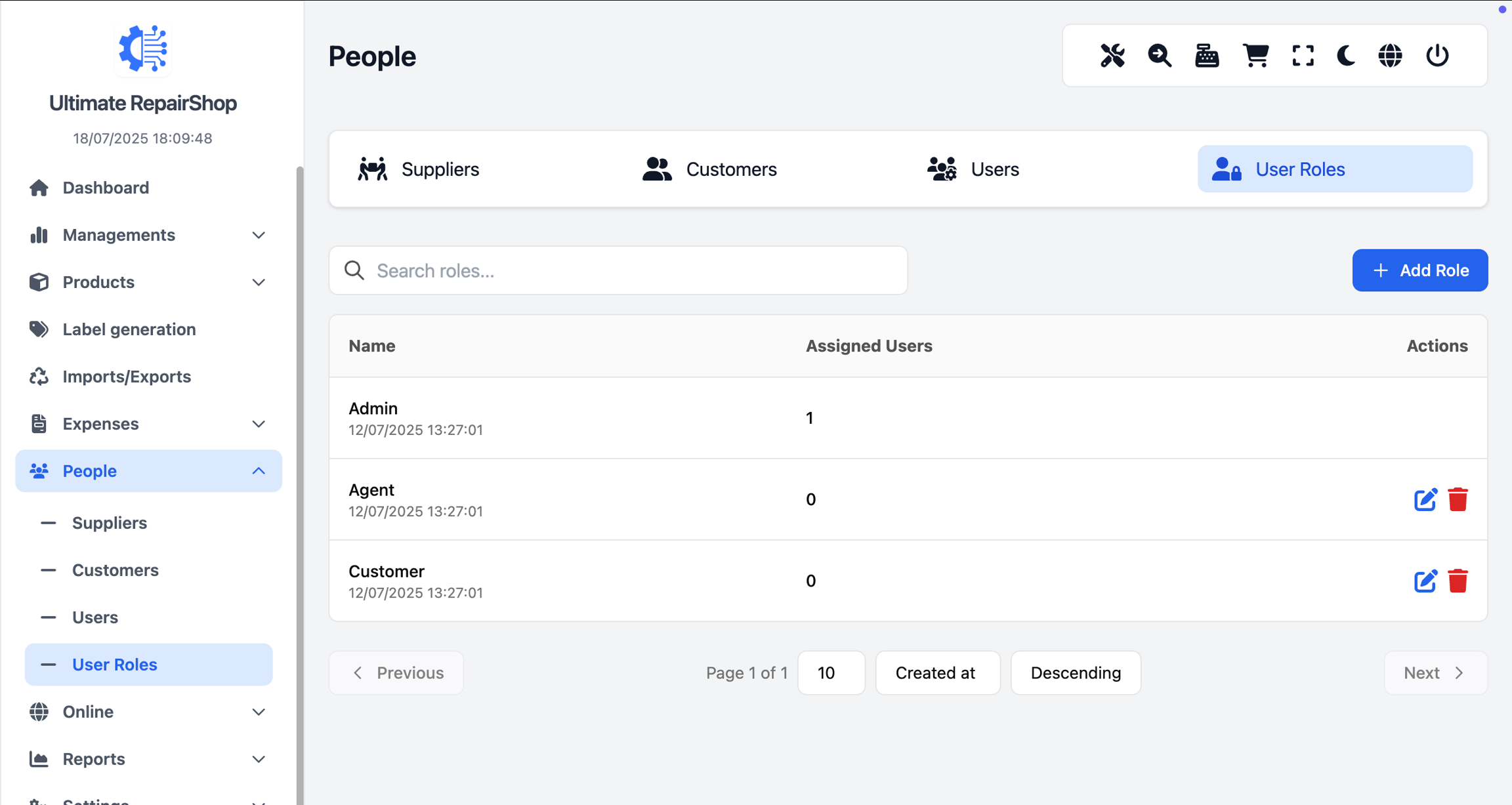
Task: Switch to the Suppliers tab
Action: coord(419,169)
